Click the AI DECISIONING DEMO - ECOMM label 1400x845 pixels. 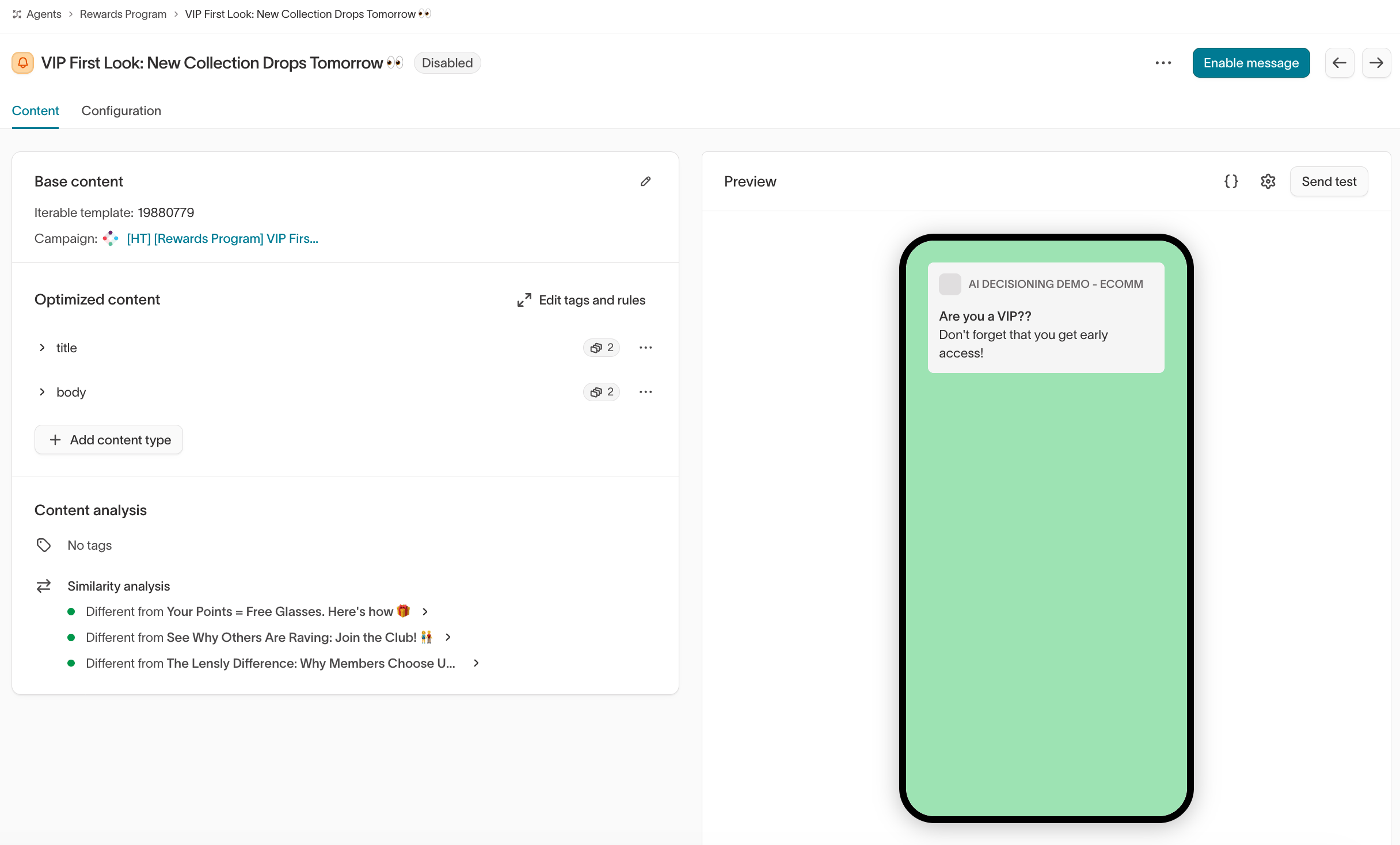tap(1056, 284)
